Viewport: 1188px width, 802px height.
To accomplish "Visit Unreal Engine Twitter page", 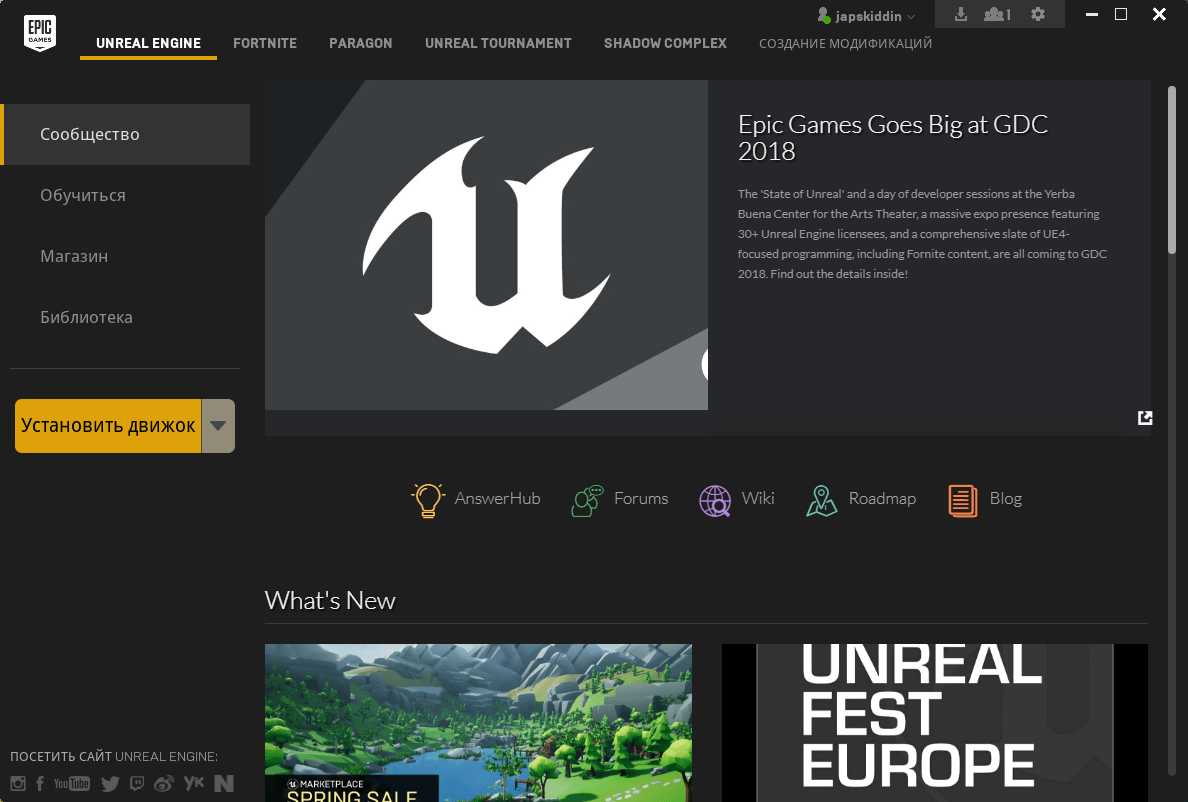I will click(x=111, y=784).
